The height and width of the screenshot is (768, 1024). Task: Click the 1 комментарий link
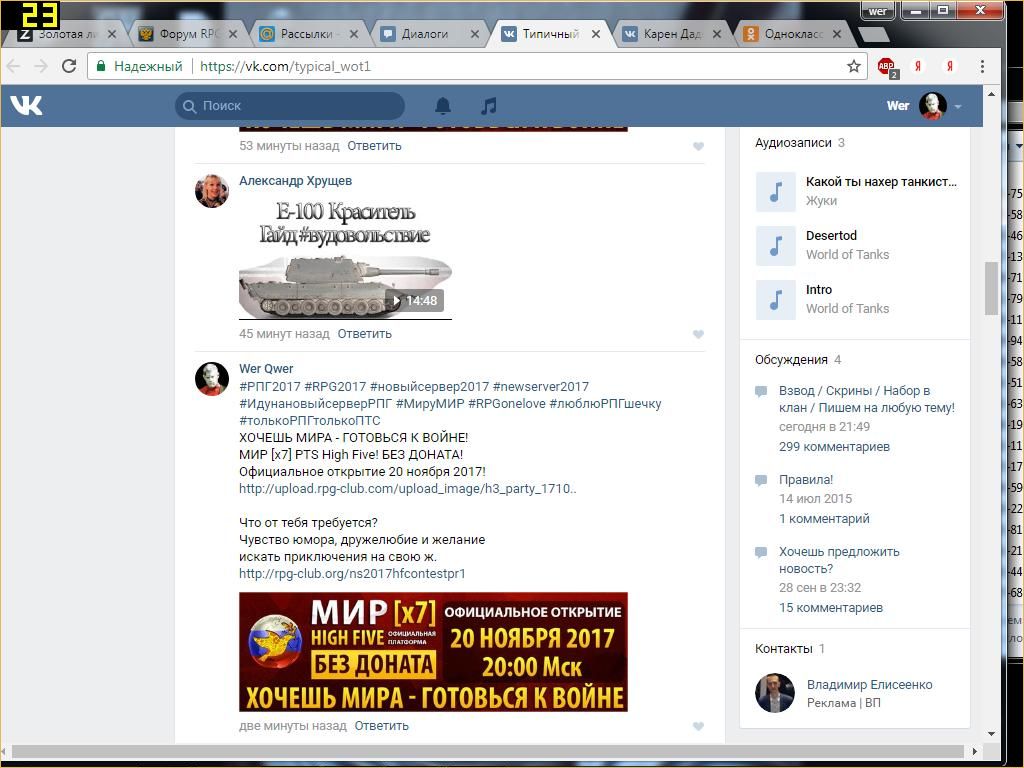(x=824, y=519)
